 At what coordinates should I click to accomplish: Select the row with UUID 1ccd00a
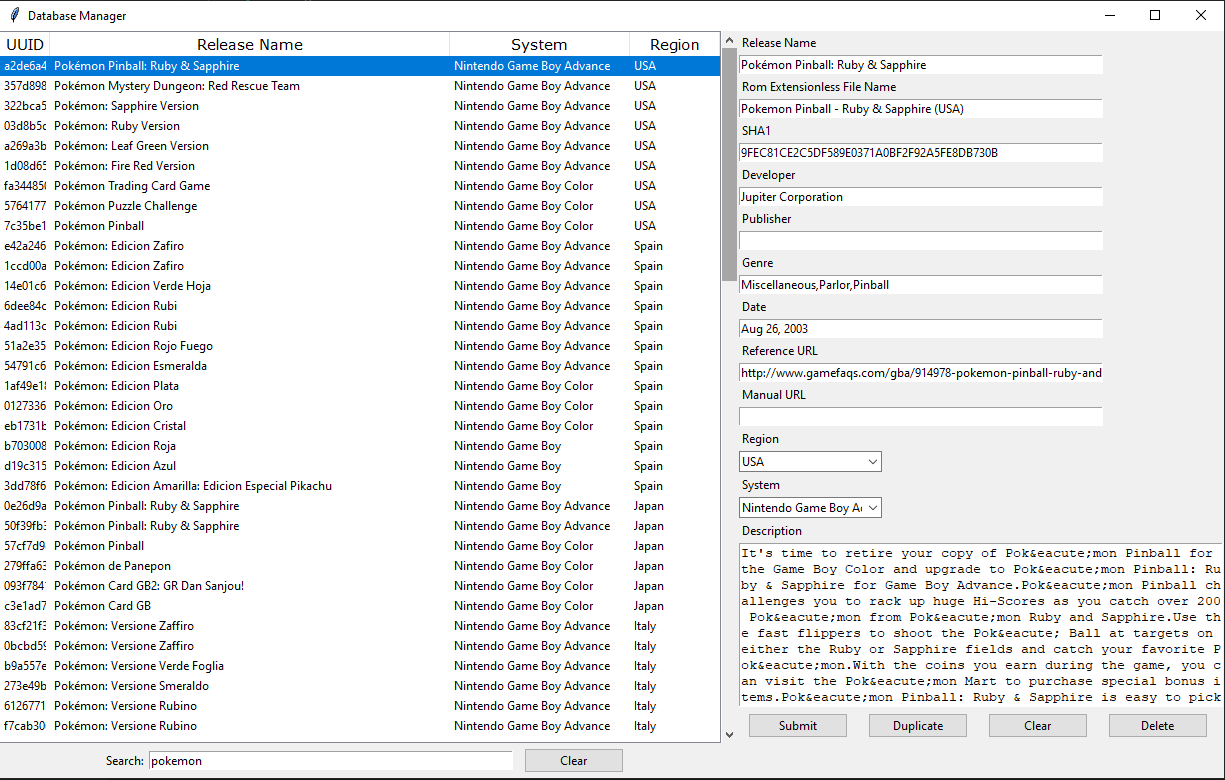(x=360, y=266)
